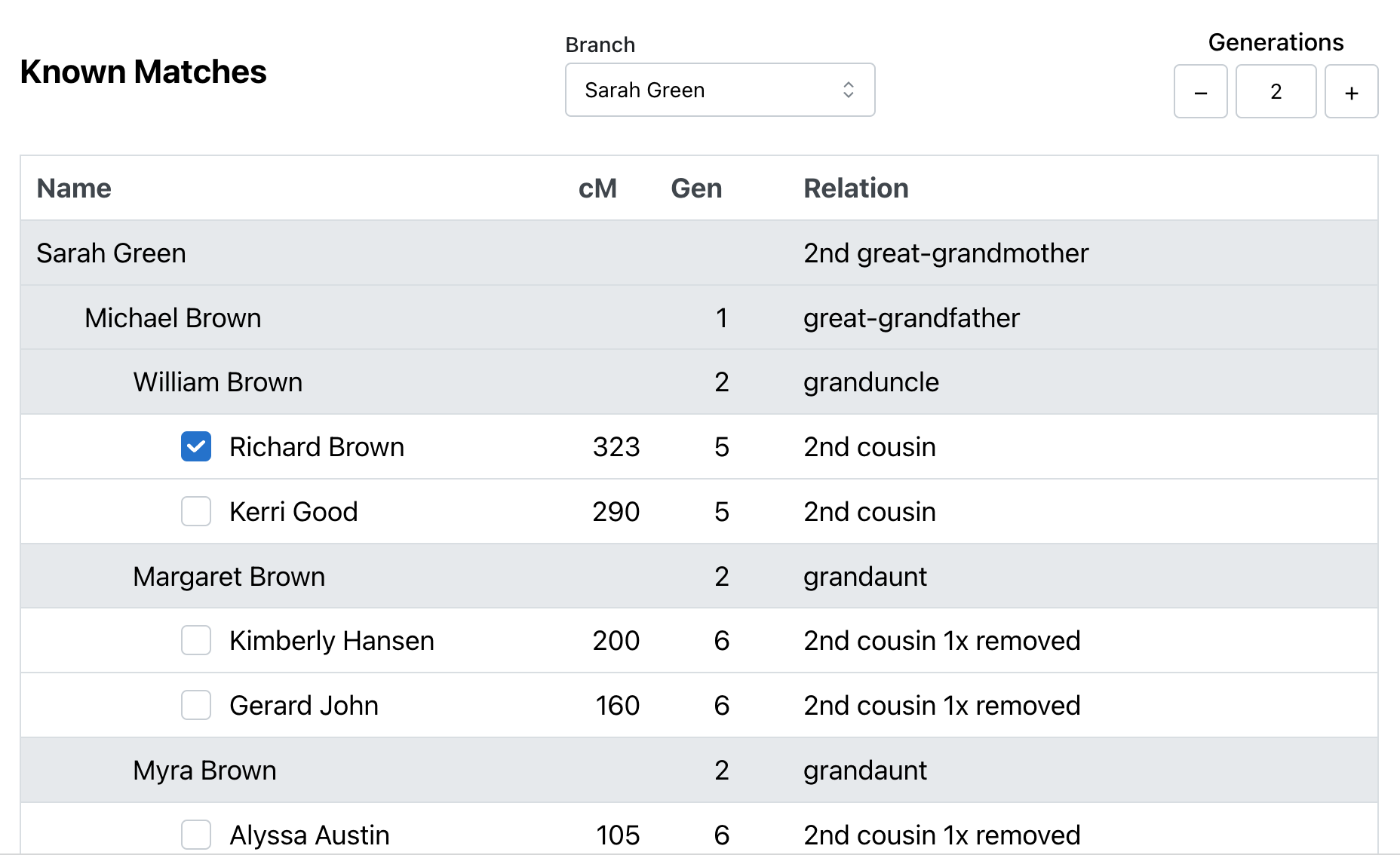
Task: Click Richard Brown's 323 cM value
Action: pos(616,447)
